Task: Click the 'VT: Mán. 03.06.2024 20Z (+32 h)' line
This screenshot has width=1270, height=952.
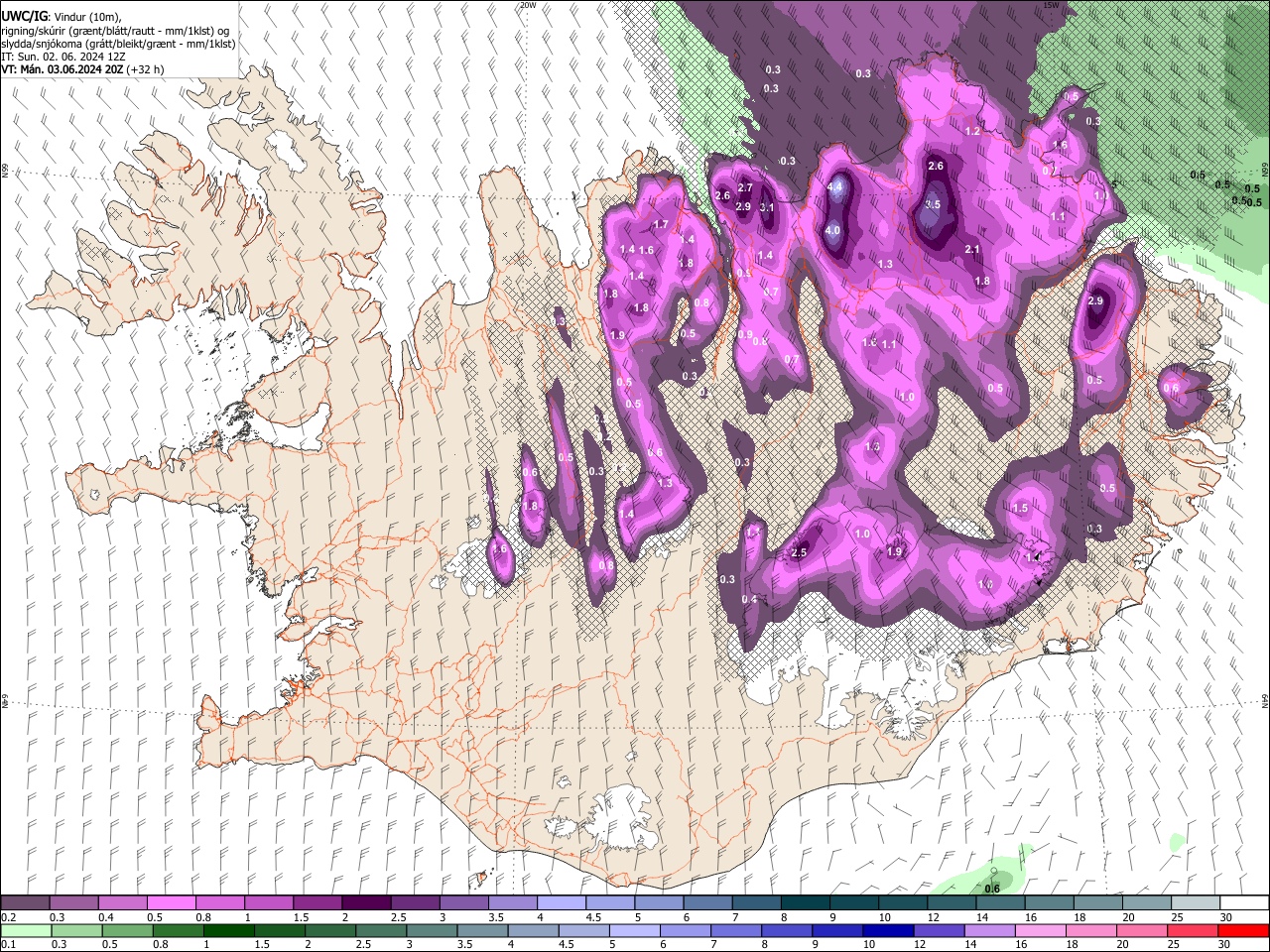Action: pos(83,69)
